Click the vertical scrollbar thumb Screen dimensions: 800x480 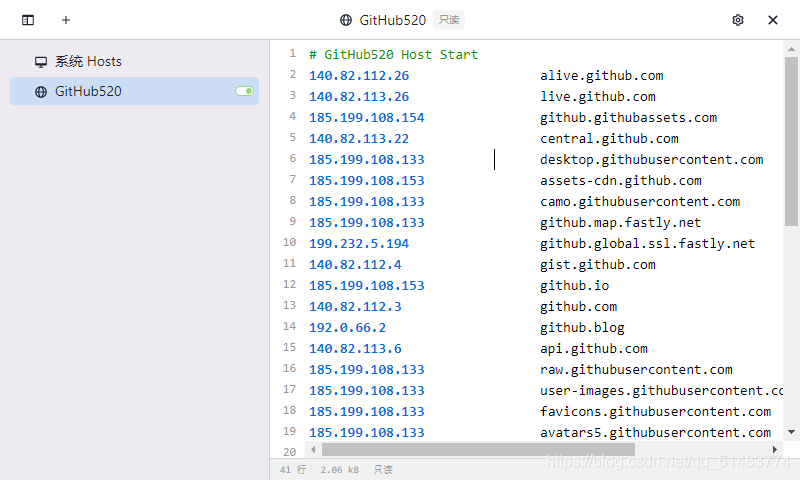[x=791, y=141]
